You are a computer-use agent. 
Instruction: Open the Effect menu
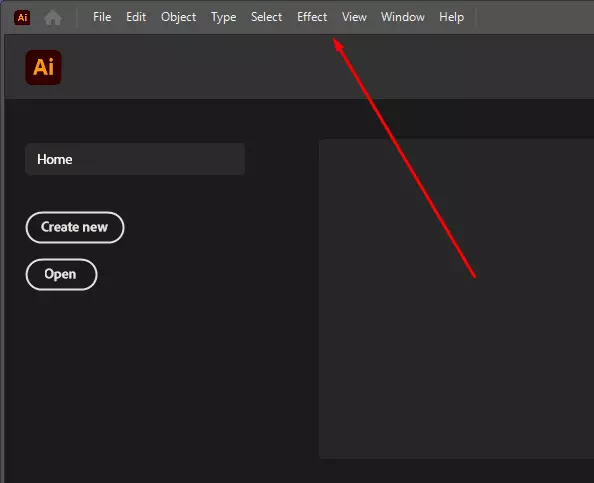(312, 17)
